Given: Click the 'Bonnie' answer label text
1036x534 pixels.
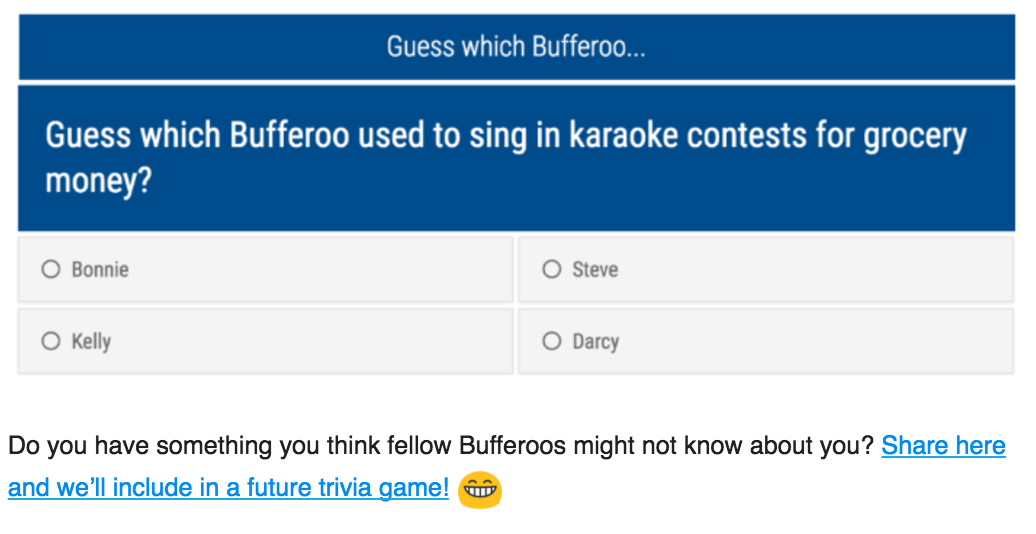Looking at the screenshot, I should click(100, 270).
